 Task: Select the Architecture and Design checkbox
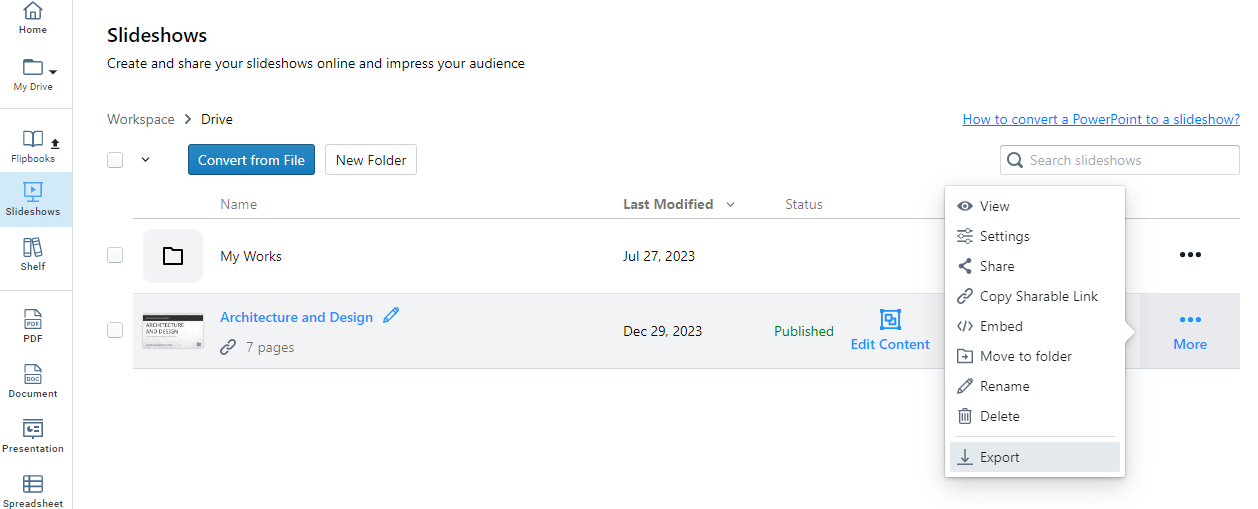coord(115,330)
